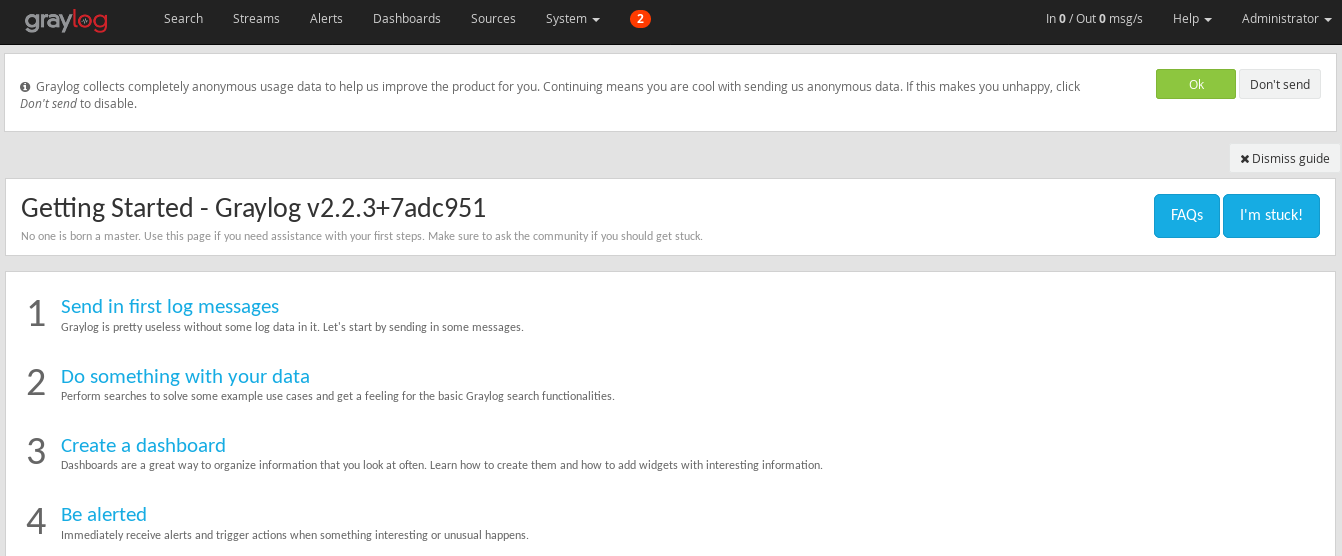
Task: Click 'Perform searches to solve' description text
Action: 337,396
